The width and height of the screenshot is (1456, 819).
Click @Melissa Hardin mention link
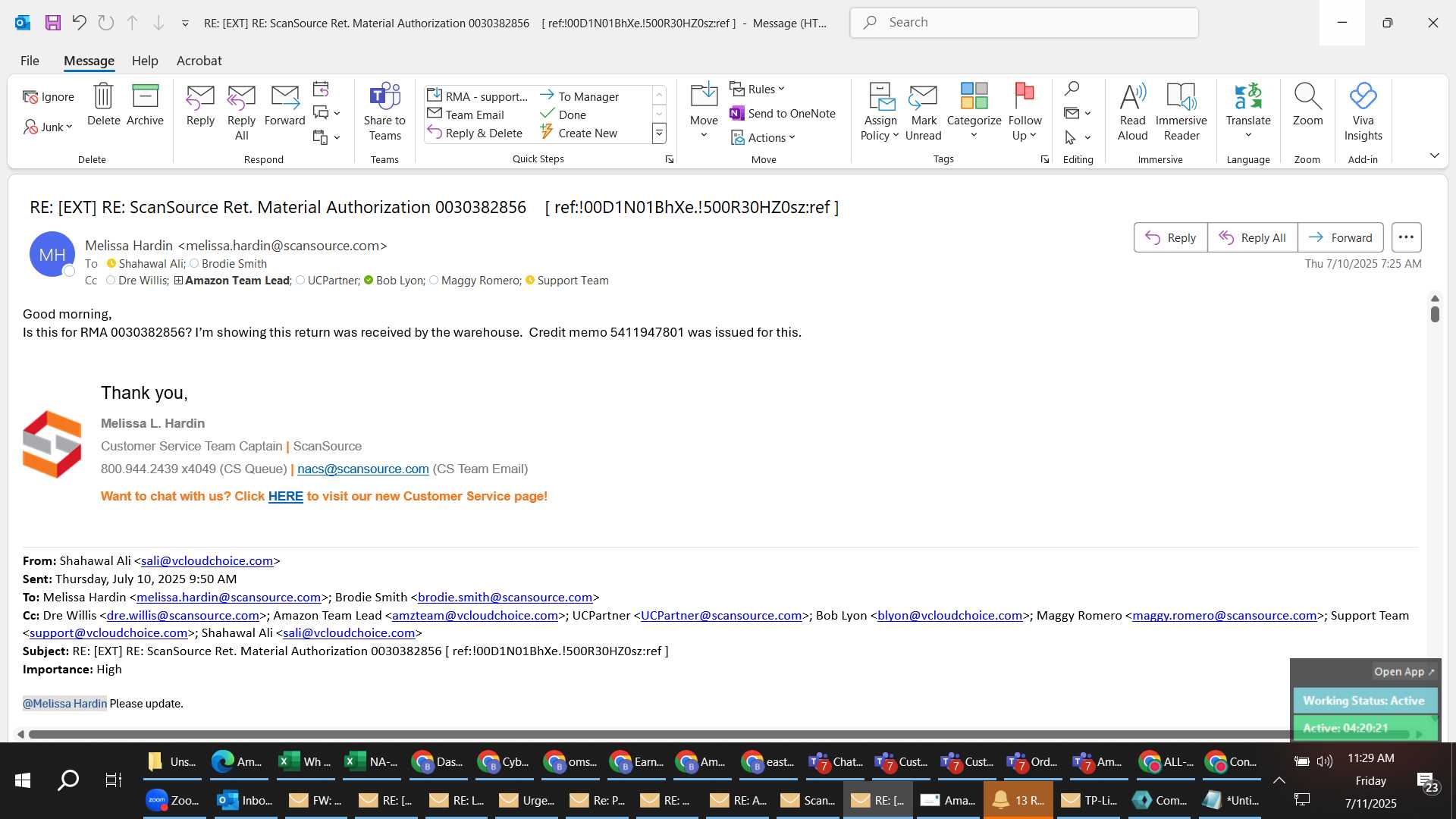[x=64, y=704]
